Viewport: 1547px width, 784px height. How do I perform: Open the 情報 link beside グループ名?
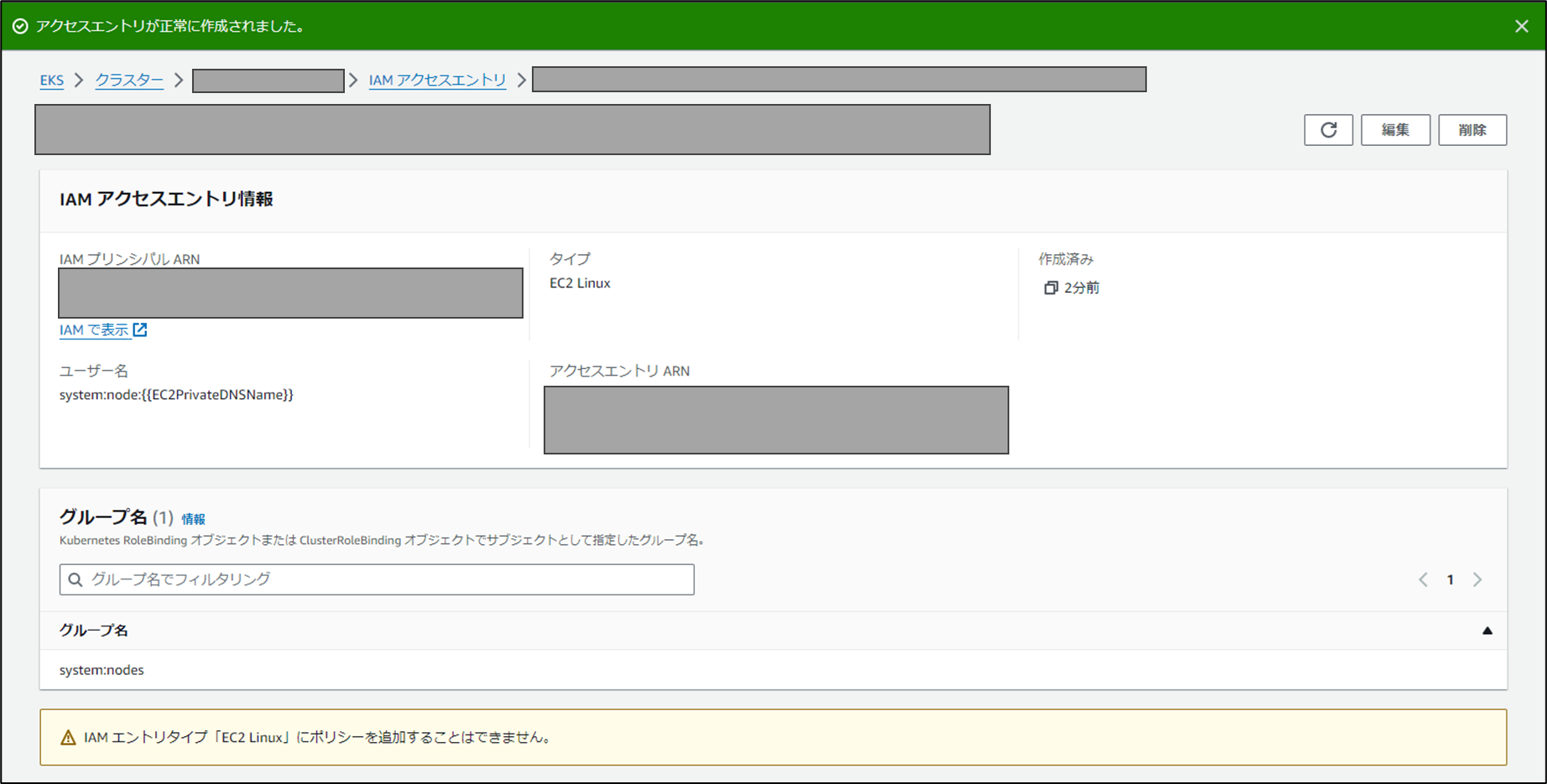click(x=193, y=519)
